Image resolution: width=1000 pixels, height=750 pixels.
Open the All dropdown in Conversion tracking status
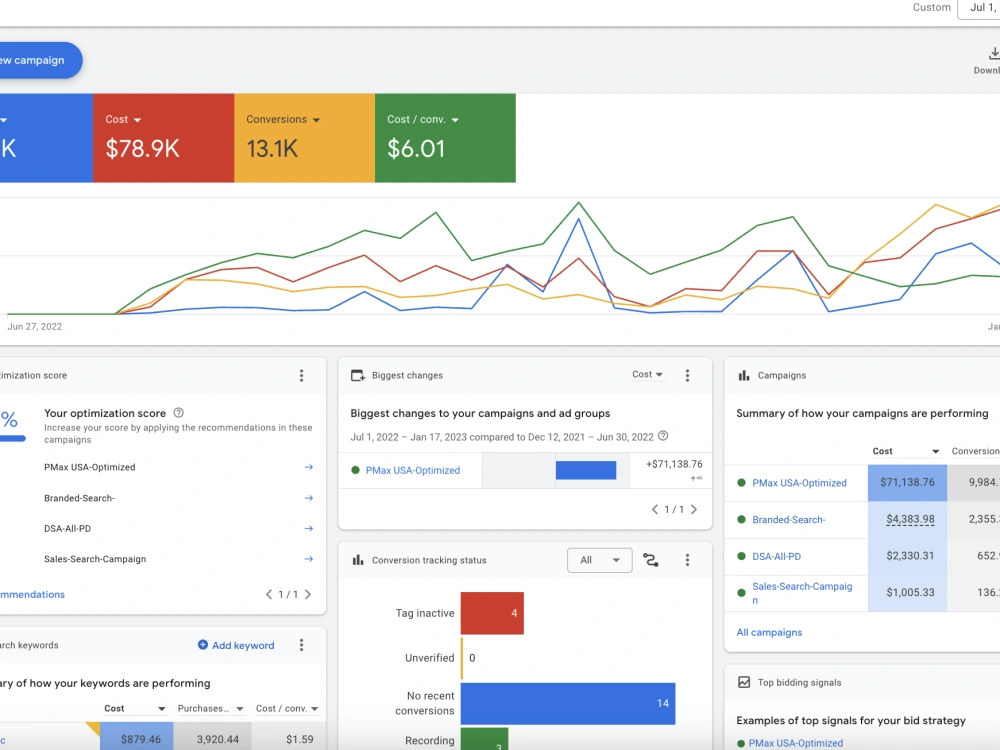click(x=599, y=560)
